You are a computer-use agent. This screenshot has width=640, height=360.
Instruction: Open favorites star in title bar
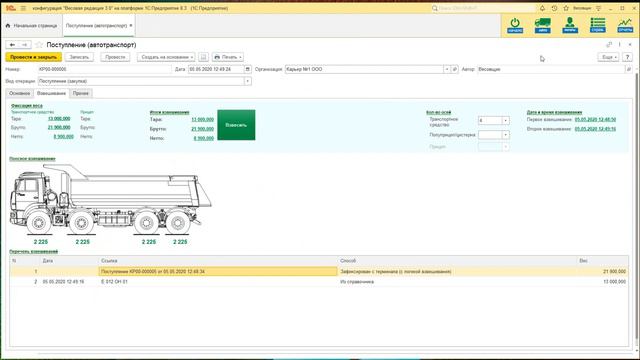pos(566,8)
